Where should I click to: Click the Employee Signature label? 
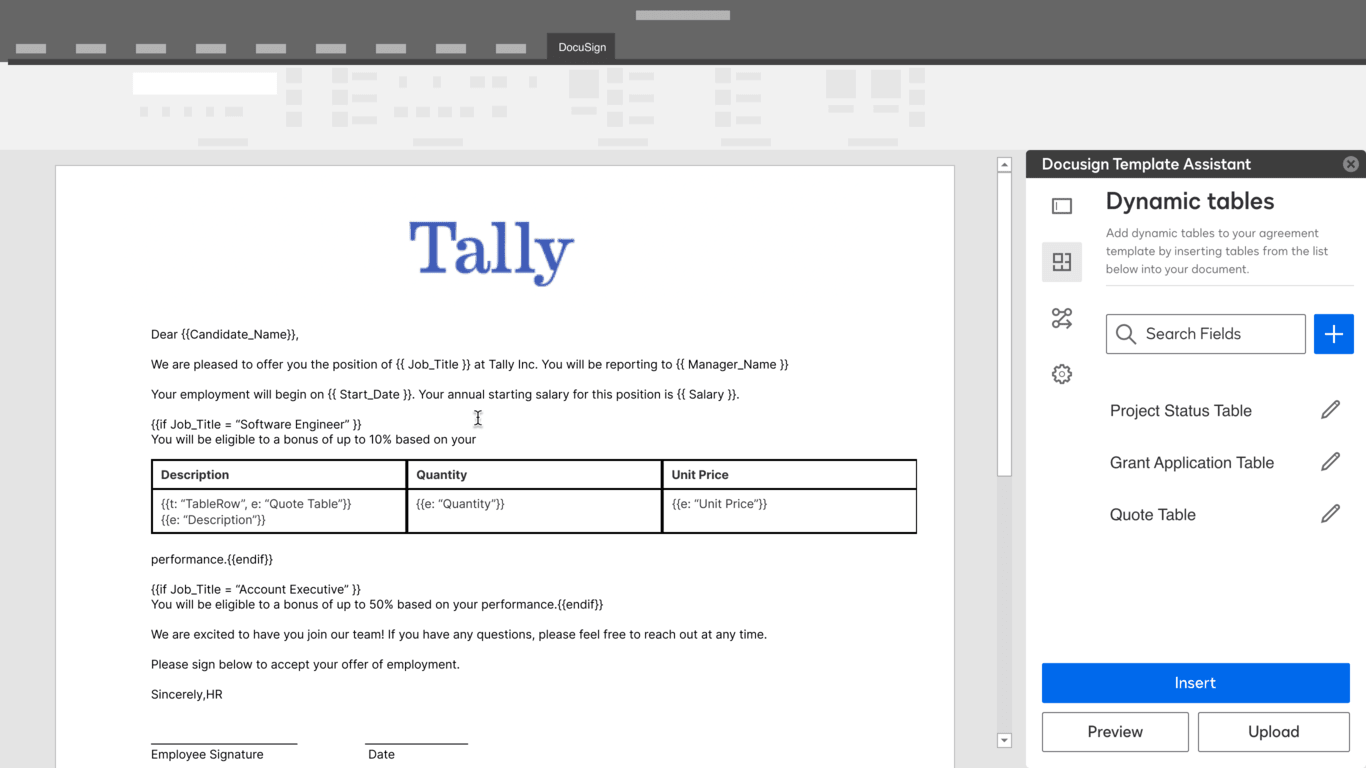207,755
